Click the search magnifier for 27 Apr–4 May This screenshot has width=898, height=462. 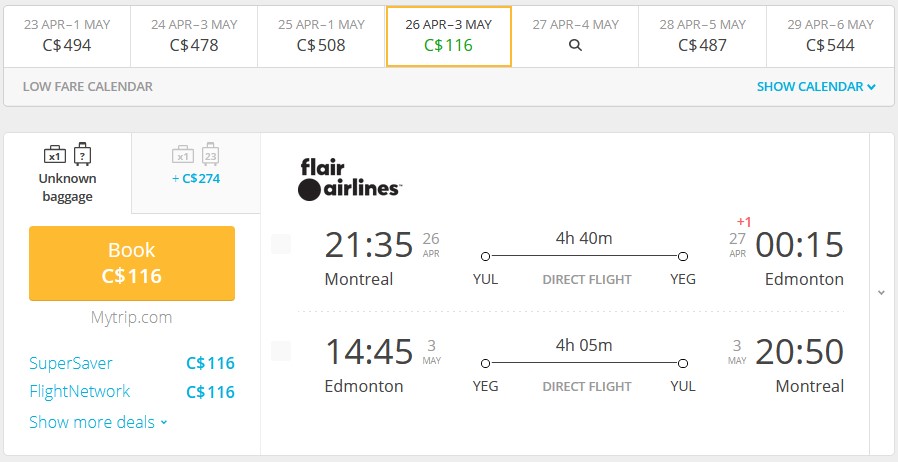click(x=576, y=45)
